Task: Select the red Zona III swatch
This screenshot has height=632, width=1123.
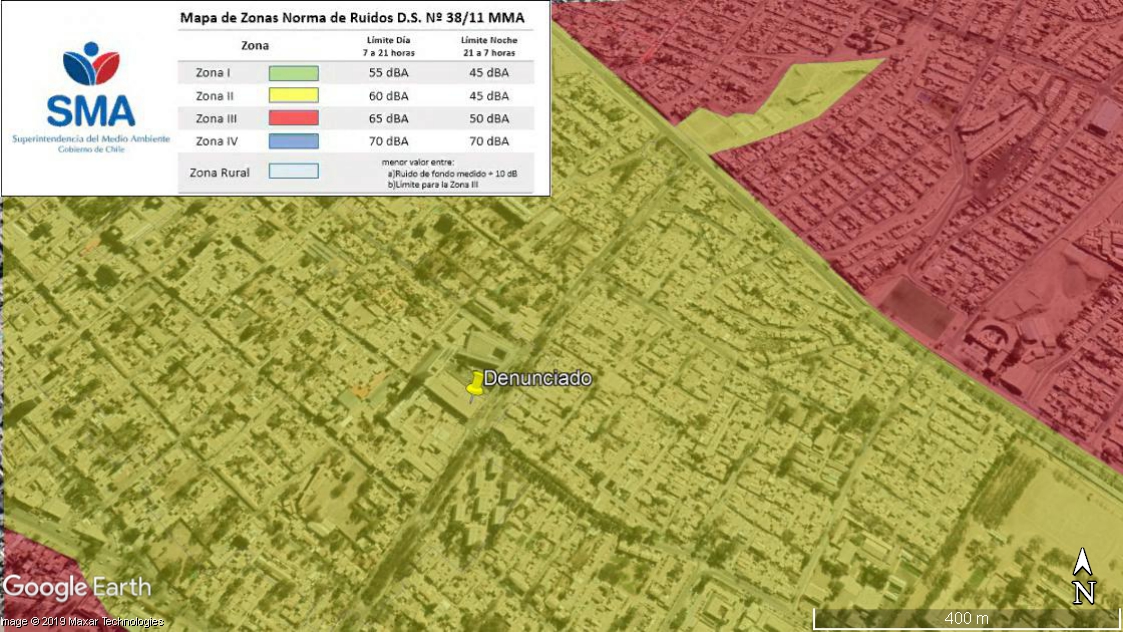Action: click(293, 119)
